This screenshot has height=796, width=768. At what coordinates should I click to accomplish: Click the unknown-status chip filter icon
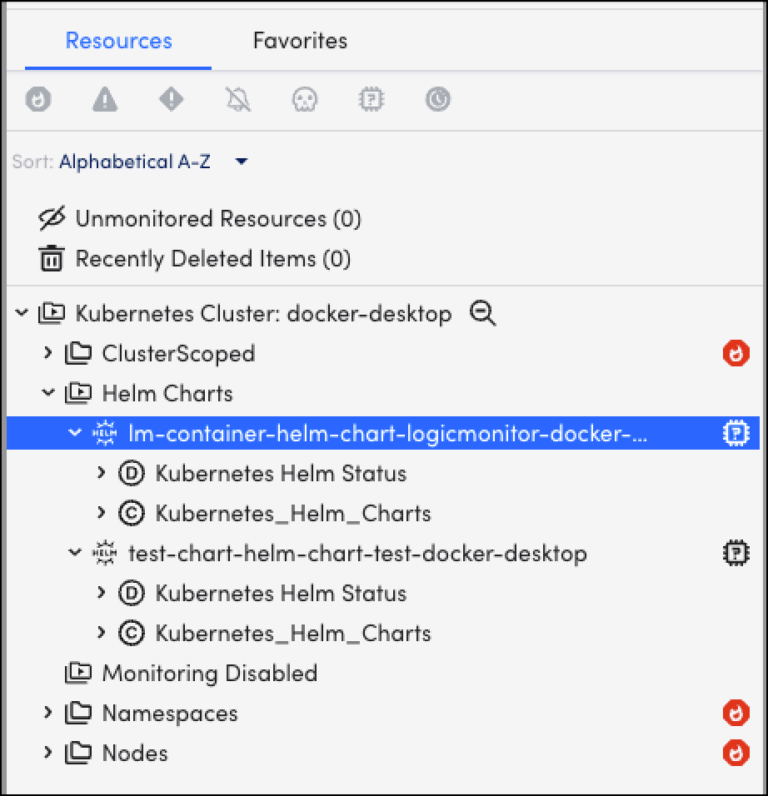(371, 99)
